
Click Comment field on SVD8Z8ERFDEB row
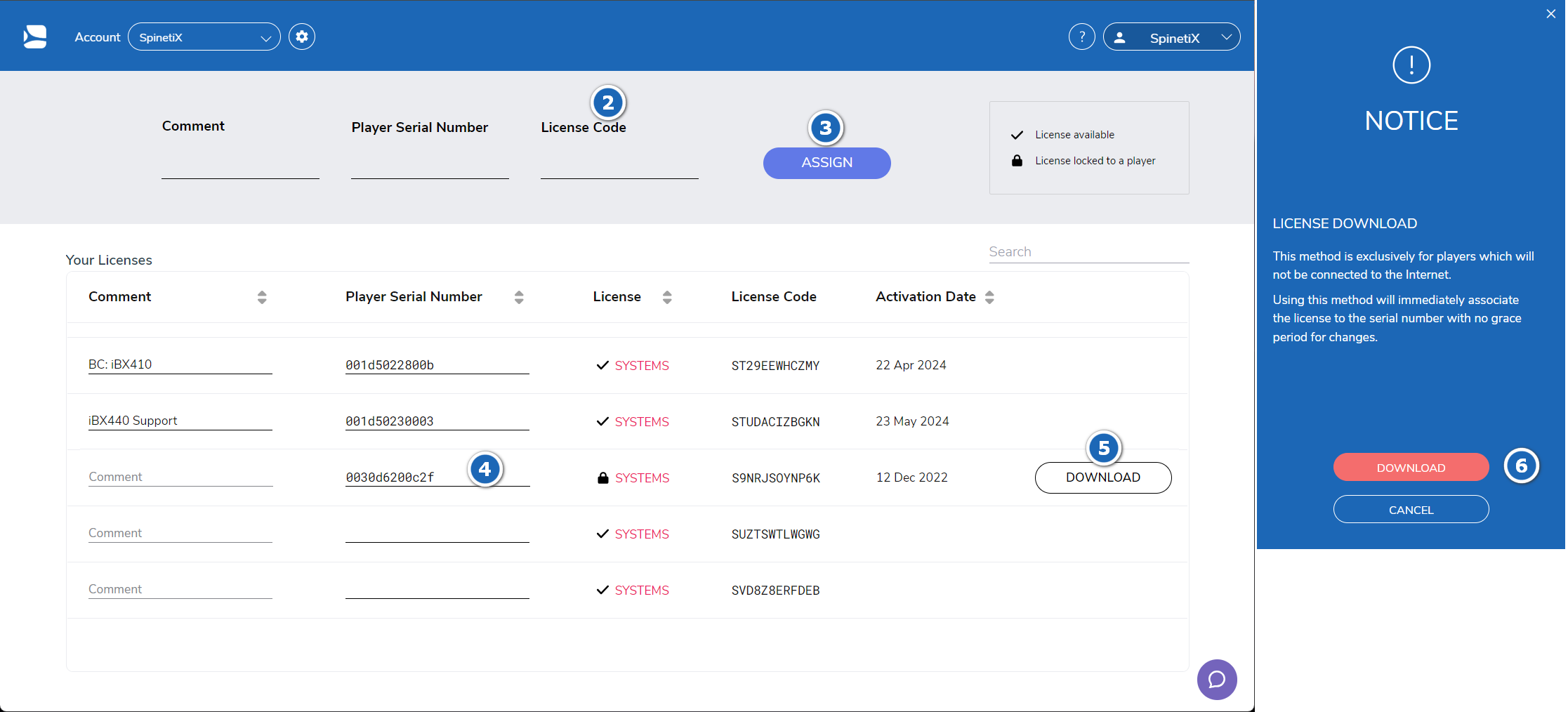[x=180, y=589]
